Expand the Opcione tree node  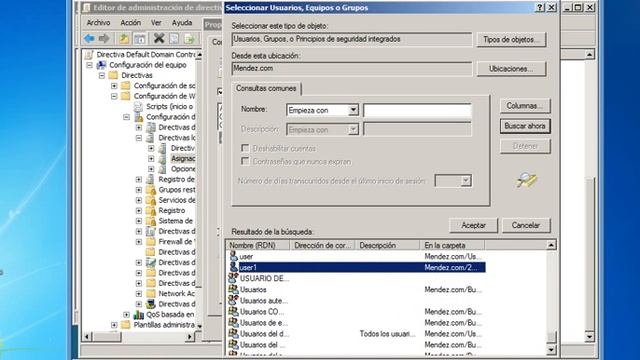click(151, 169)
